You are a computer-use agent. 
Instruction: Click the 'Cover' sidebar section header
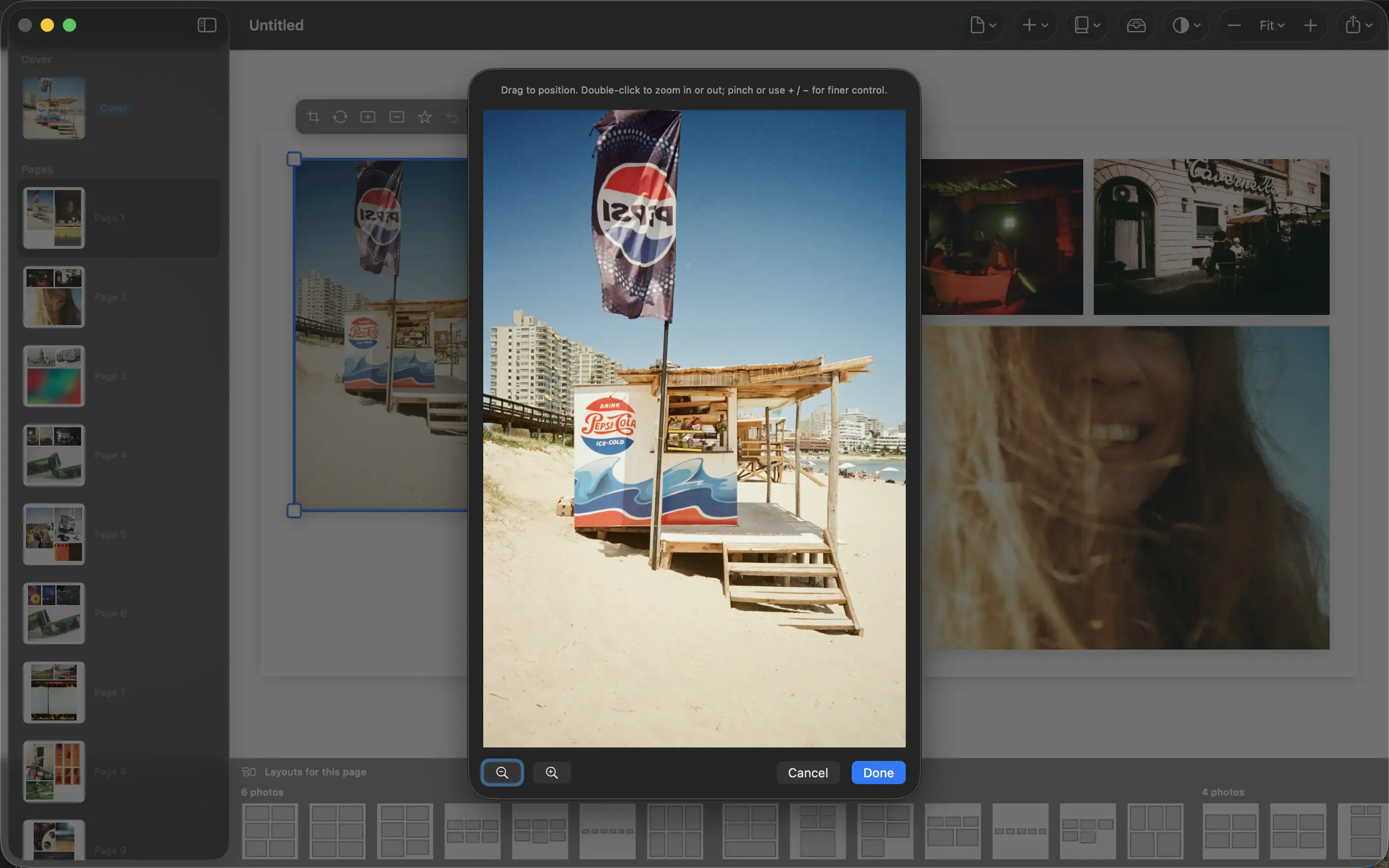[x=36, y=59]
